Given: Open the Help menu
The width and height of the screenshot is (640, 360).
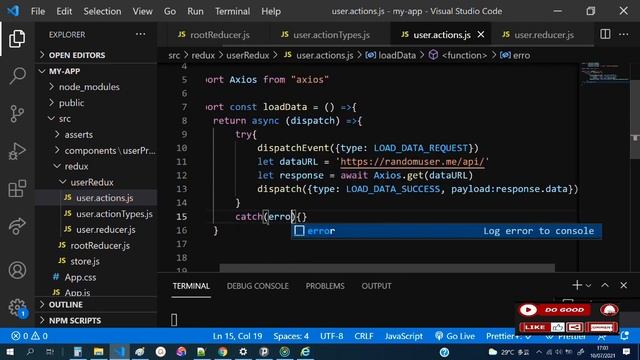Looking at the screenshot, I should 271,11.
